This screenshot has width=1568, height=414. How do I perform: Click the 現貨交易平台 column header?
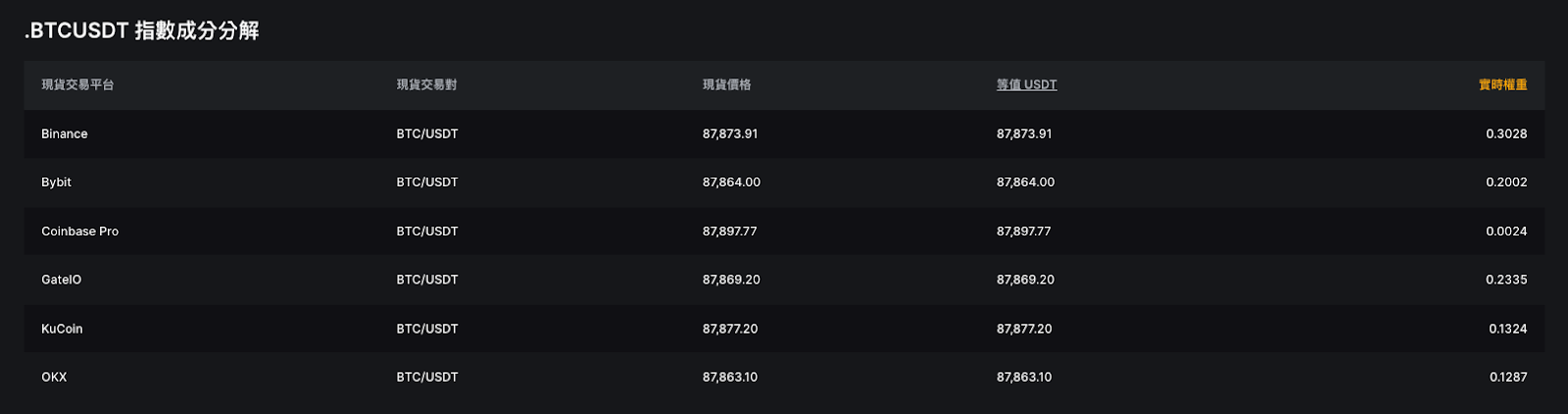[x=77, y=85]
